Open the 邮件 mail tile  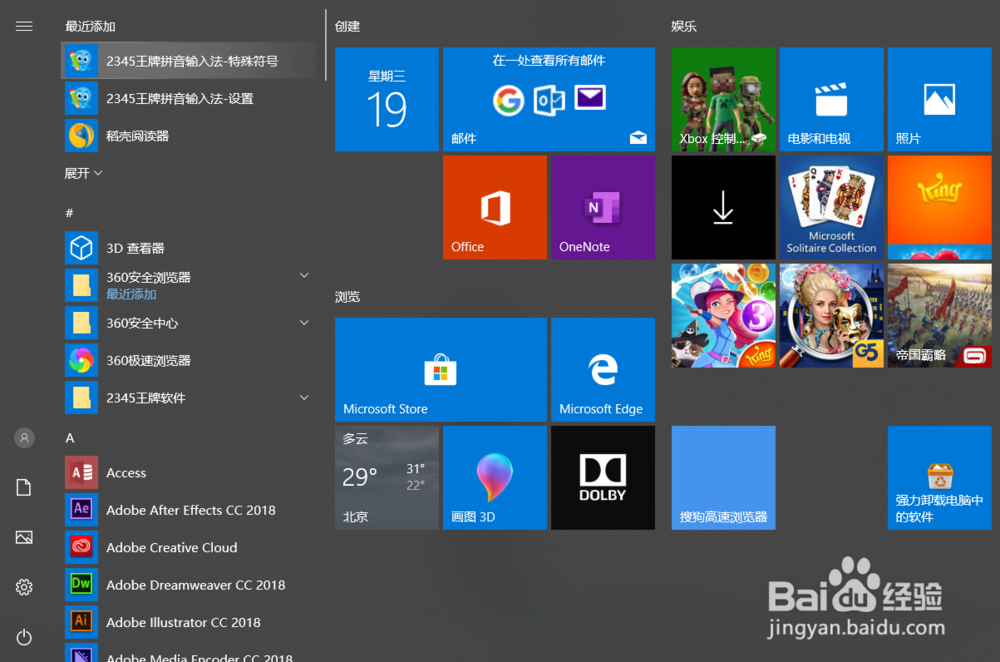[548, 99]
